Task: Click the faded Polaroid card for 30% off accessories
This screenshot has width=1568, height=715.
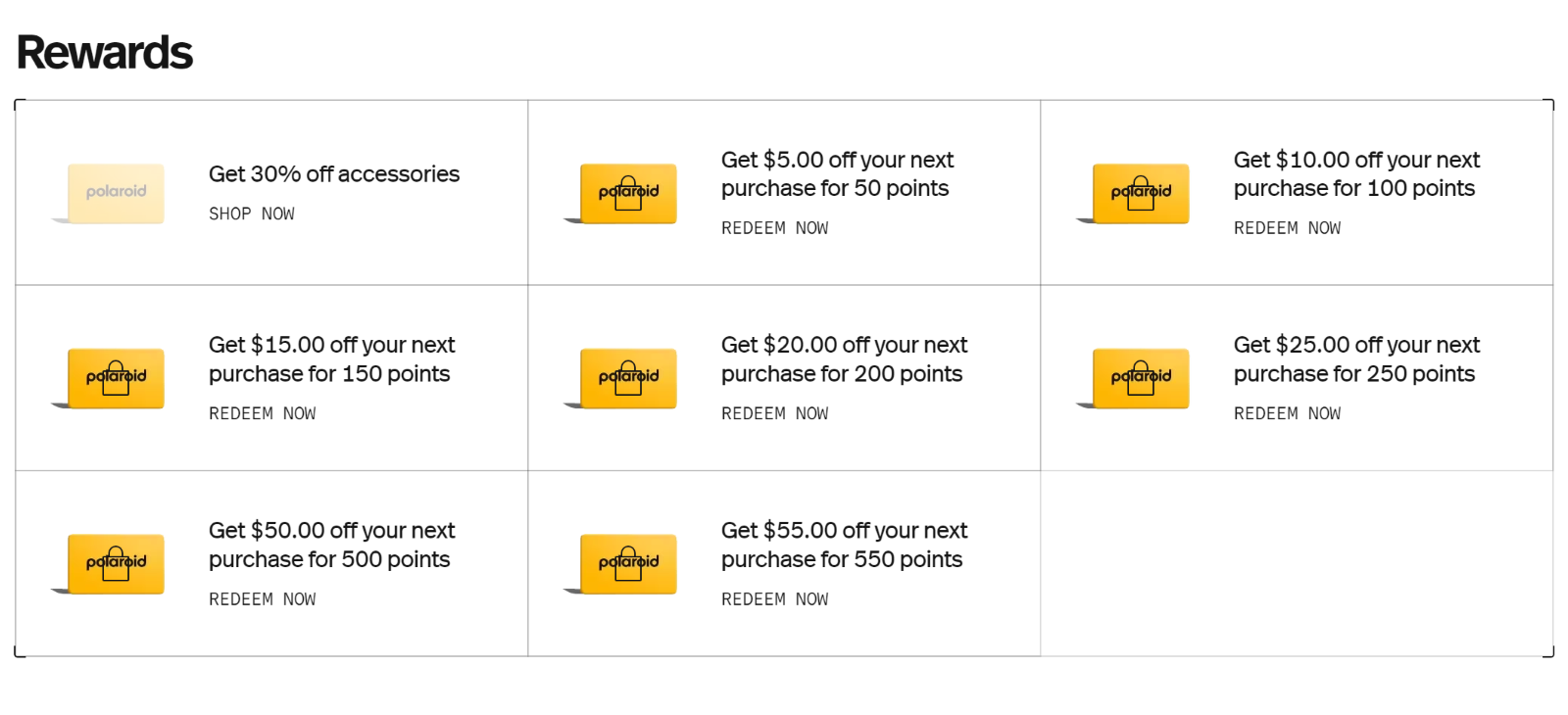Action: point(116,193)
